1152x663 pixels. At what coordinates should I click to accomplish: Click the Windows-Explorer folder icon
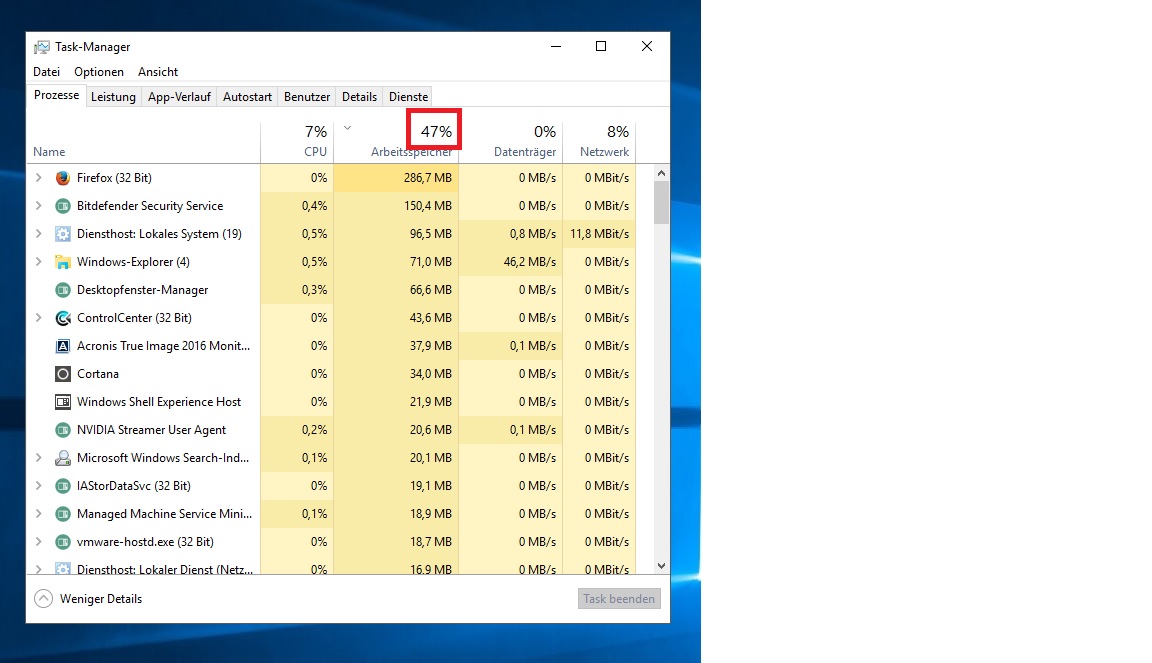pos(63,262)
